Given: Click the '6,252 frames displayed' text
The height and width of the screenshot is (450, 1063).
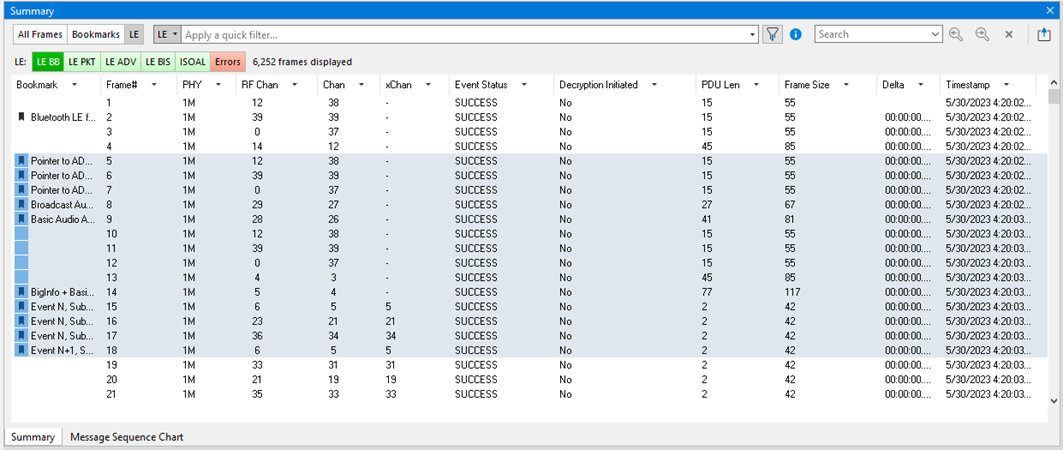Looking at the screenshot, I should tap(302, 62).
